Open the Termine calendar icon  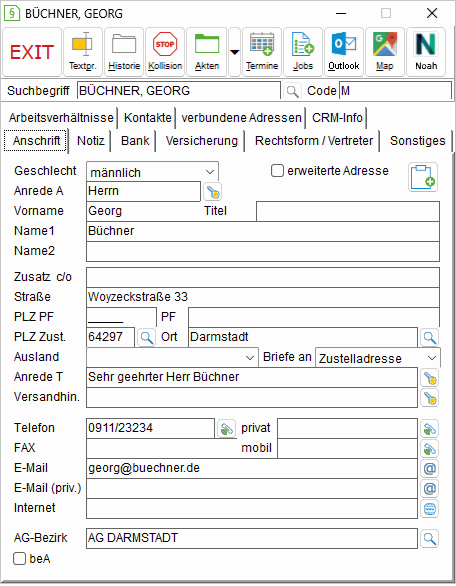[262, 52]
